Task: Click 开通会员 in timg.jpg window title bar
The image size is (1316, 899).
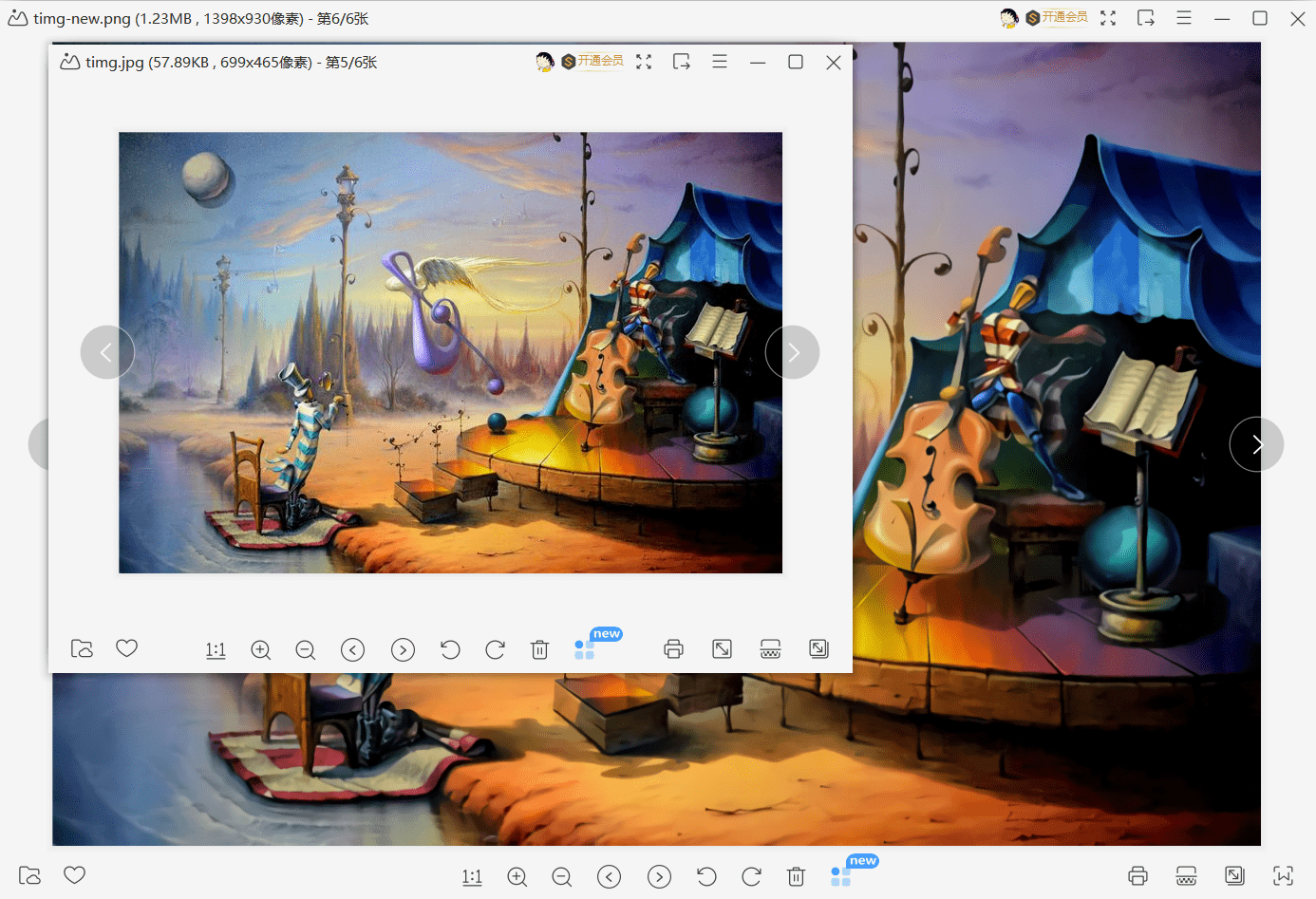Action: pos(592,62)
